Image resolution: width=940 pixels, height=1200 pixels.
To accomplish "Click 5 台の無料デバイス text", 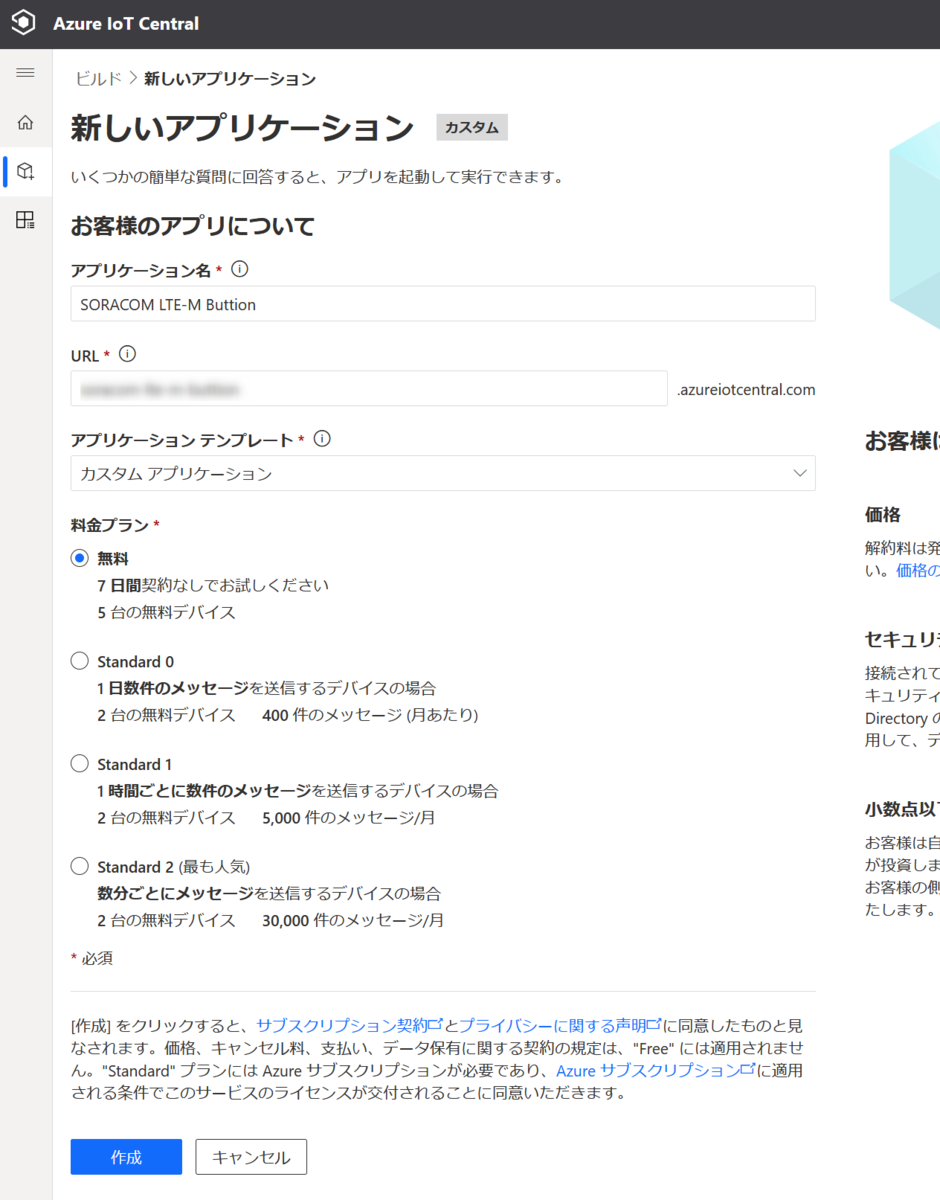I will click(x=166, y=612).
